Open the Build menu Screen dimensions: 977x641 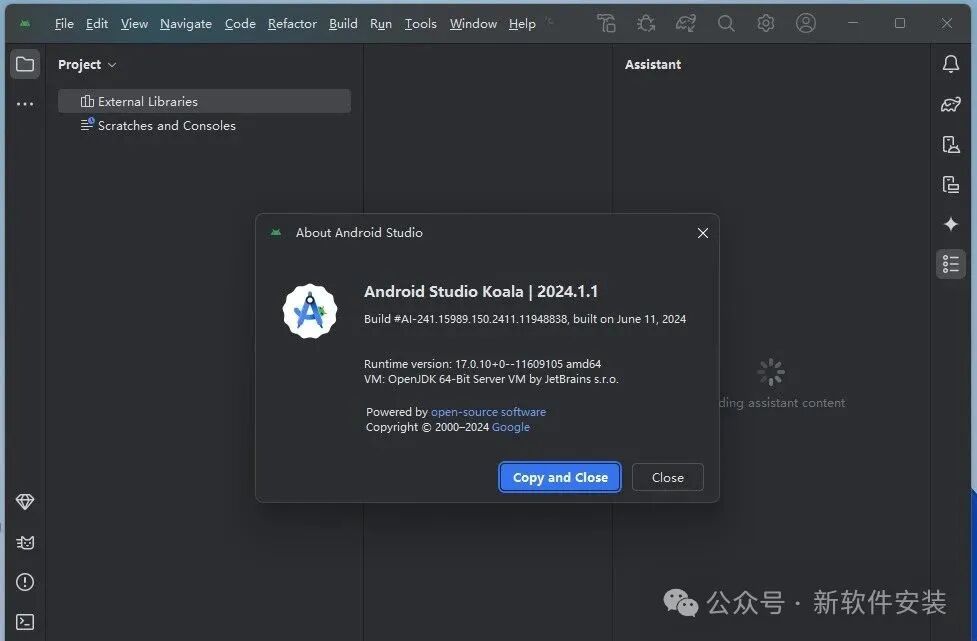tap(343, 24)
